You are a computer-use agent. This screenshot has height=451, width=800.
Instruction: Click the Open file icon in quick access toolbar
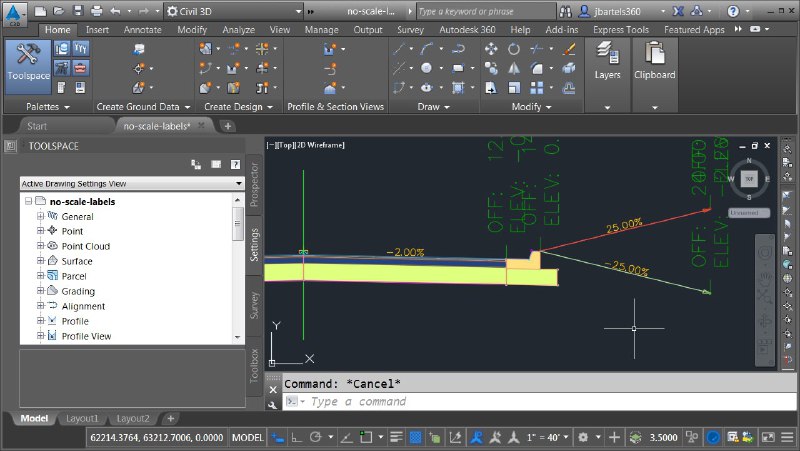tap(59, 11)
